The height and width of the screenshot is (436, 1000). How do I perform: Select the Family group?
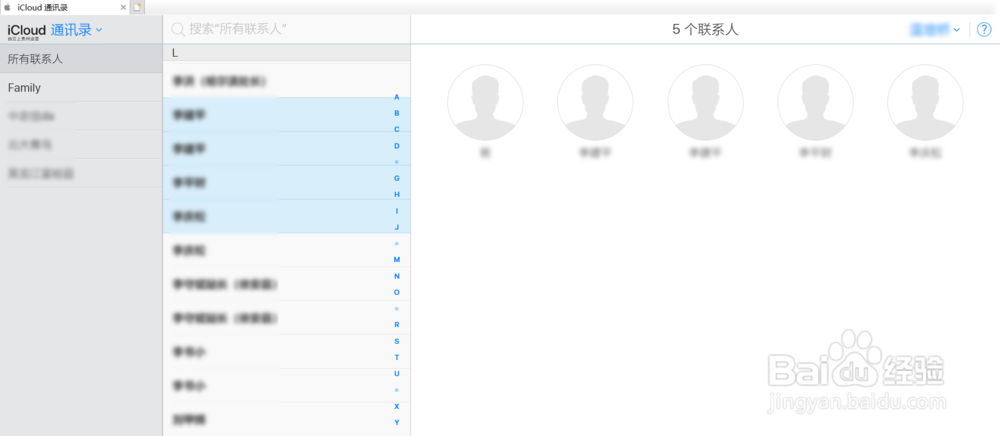[x=81, y=87]
